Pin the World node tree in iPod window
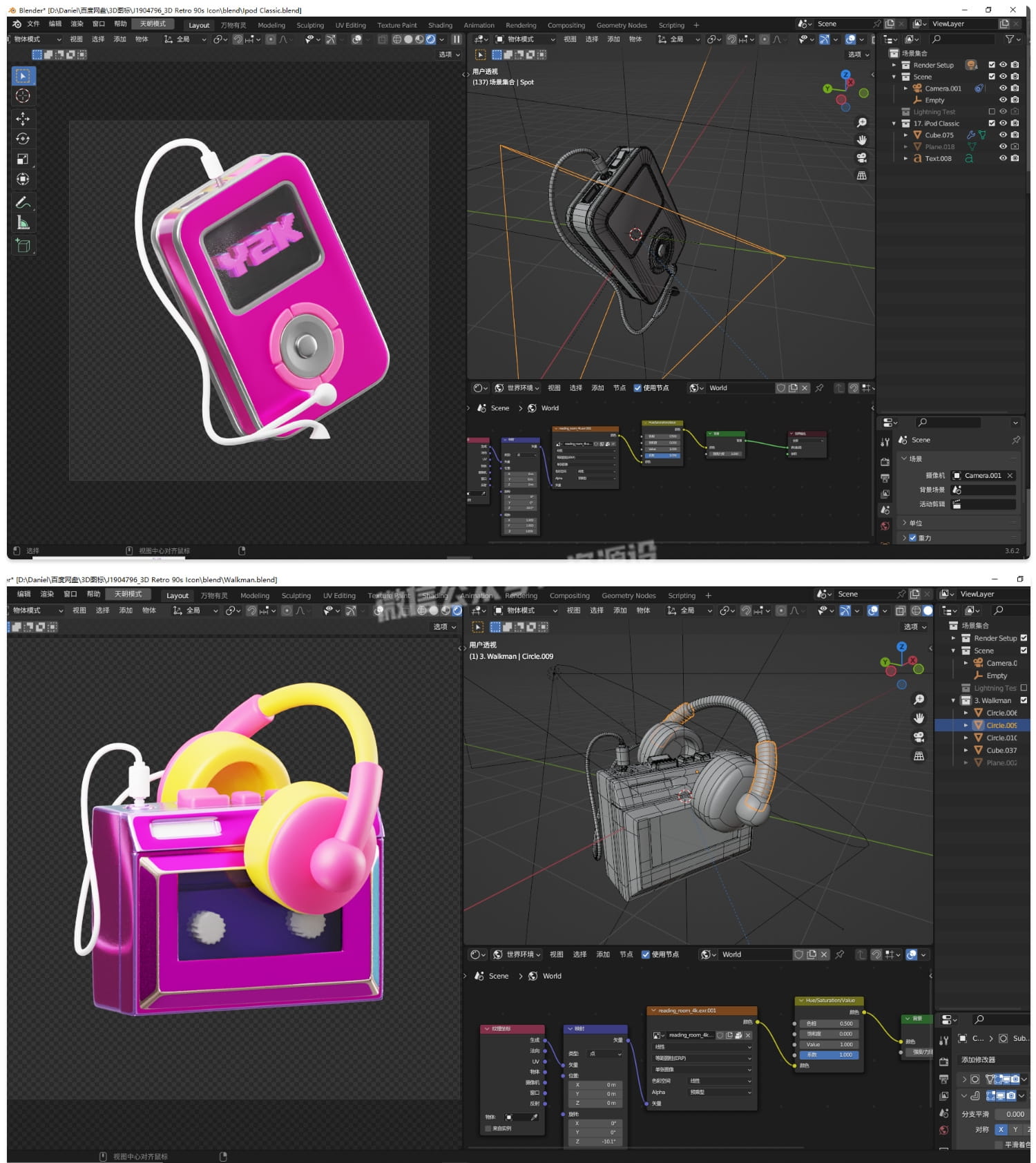The height and width of the screenshot is (1163, 1036). tap(819, 388)
